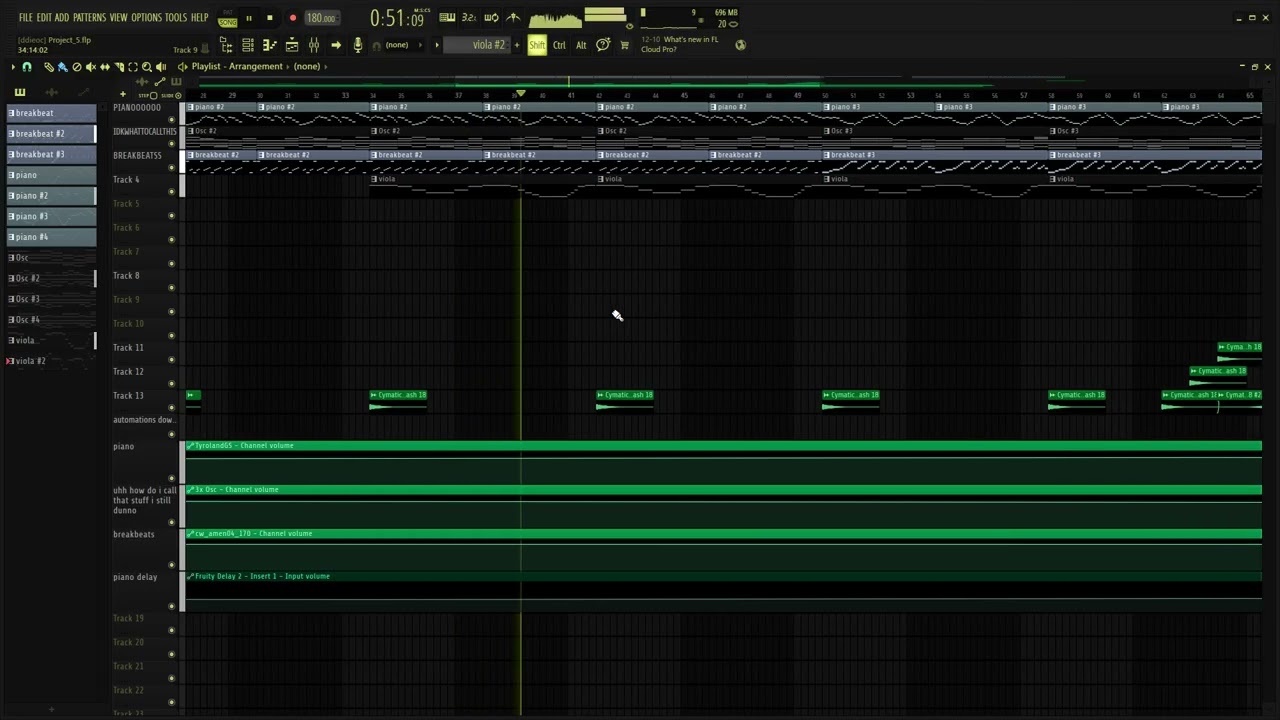Viewport: 1280px width, 720px height.
Task: Click the 3.2x countdown before recording icon
Action: [469, 17]
